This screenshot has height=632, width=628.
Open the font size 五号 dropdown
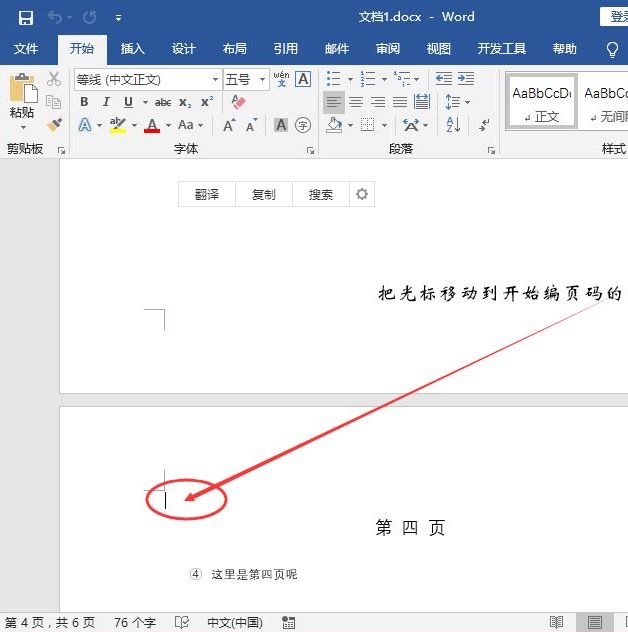click(x=263, y=80)
